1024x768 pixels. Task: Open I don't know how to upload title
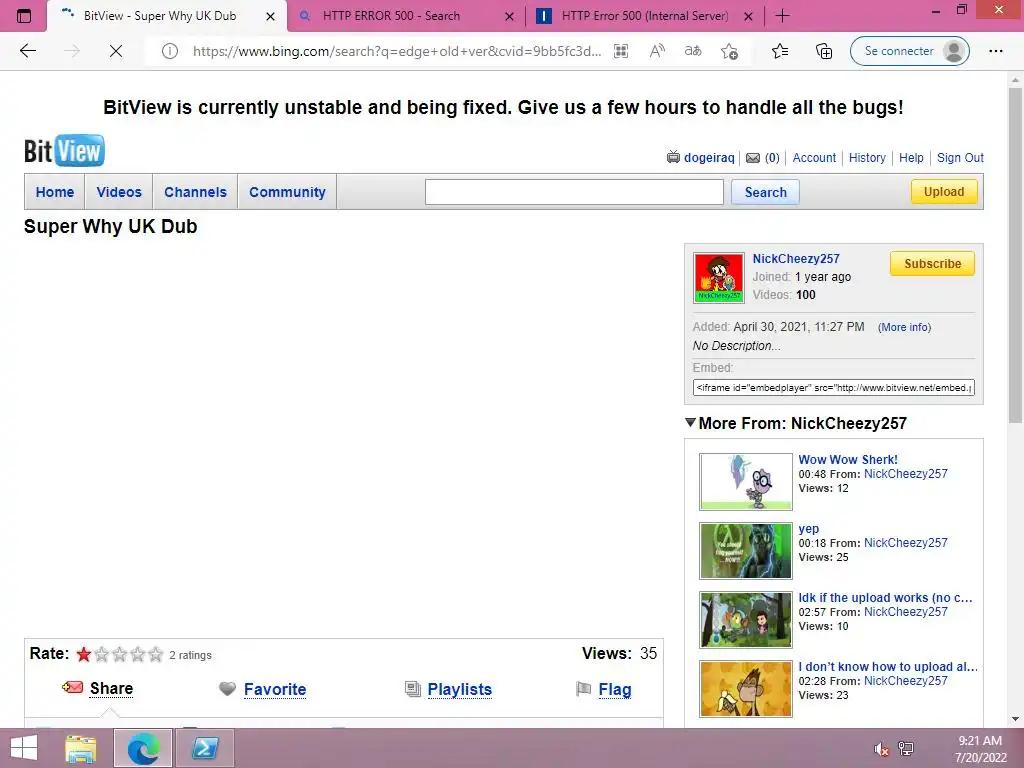[888, 667]
